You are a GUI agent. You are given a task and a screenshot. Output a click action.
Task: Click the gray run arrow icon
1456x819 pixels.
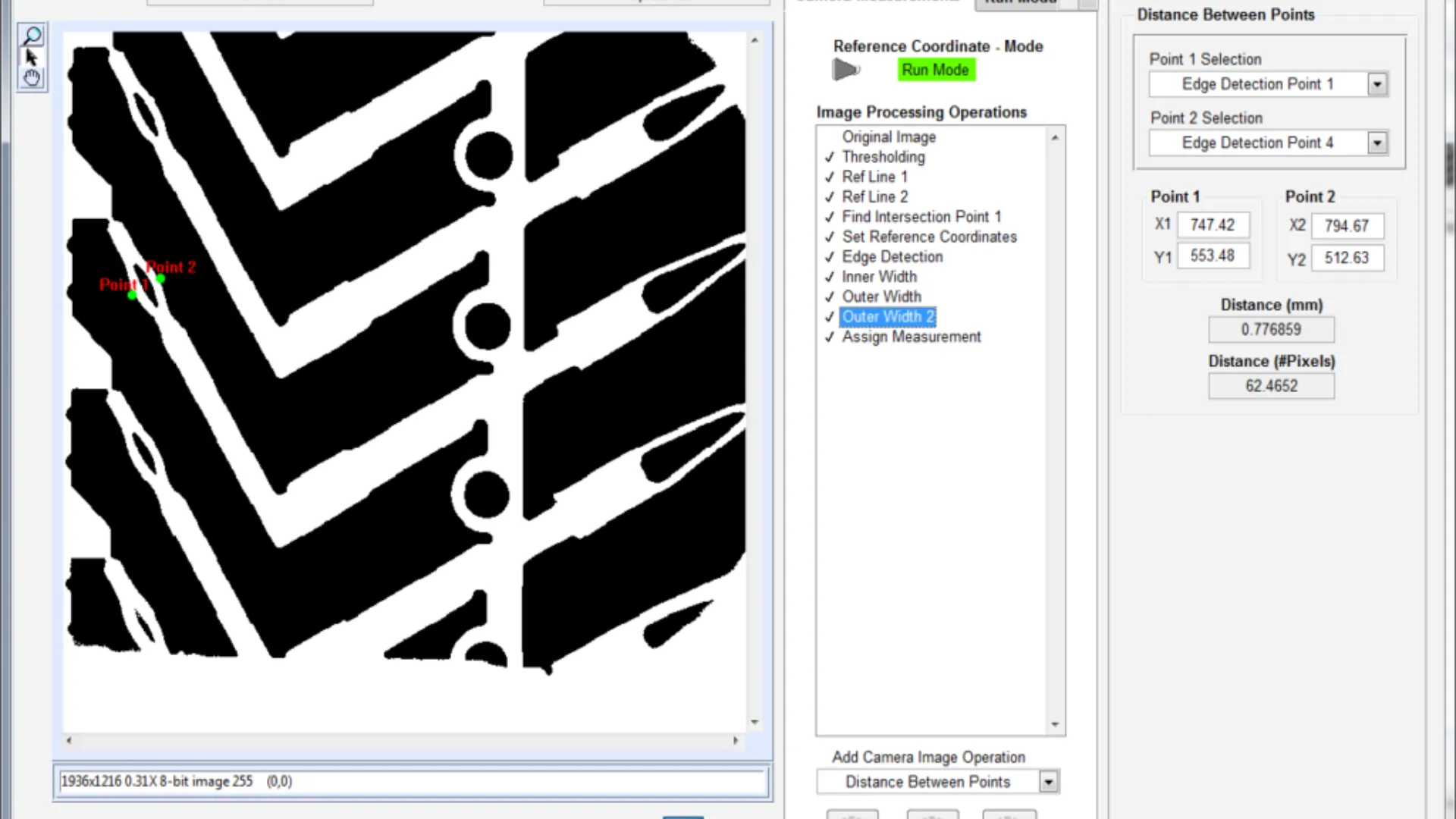[x=845, y=70]
